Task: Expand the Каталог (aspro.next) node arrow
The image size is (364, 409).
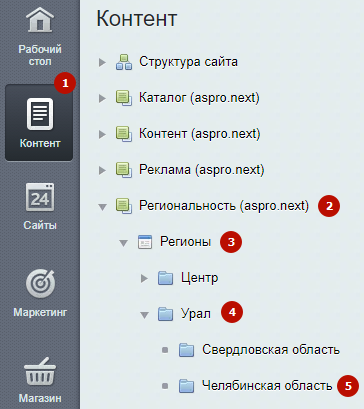Action: 102,98
